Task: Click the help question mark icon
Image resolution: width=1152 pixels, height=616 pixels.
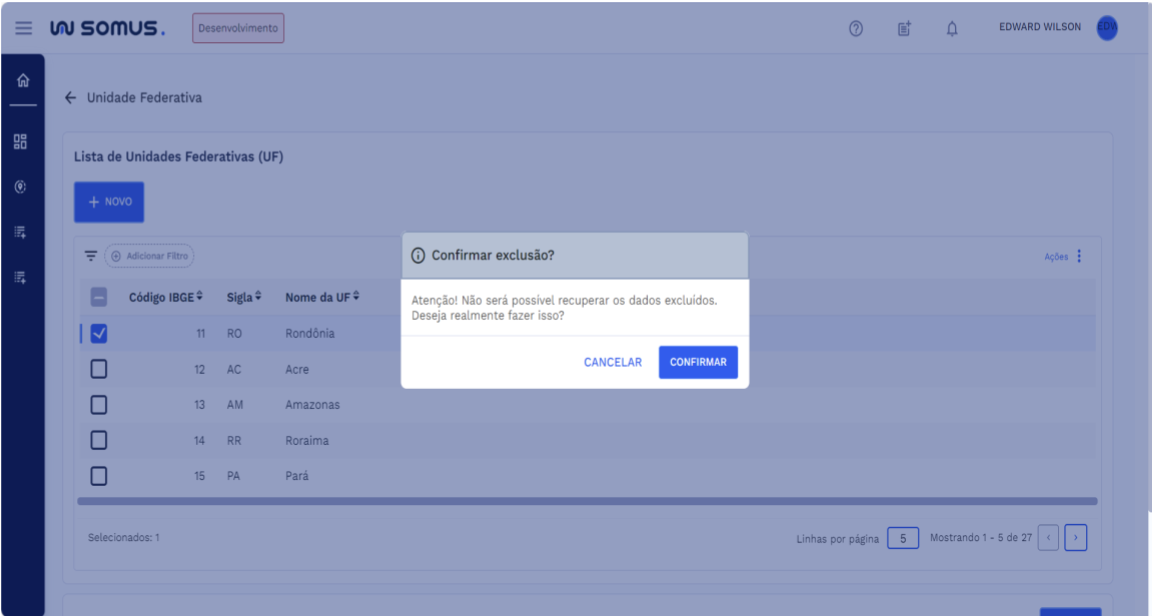Action: [856, 28]
